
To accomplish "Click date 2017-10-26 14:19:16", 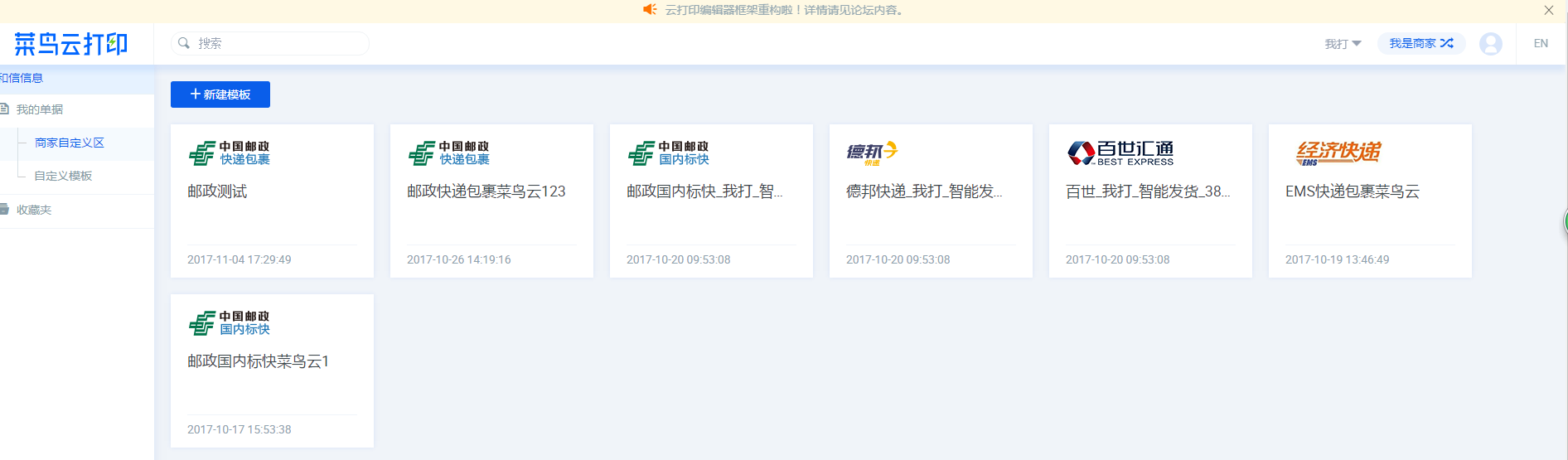I will [459, 259].
